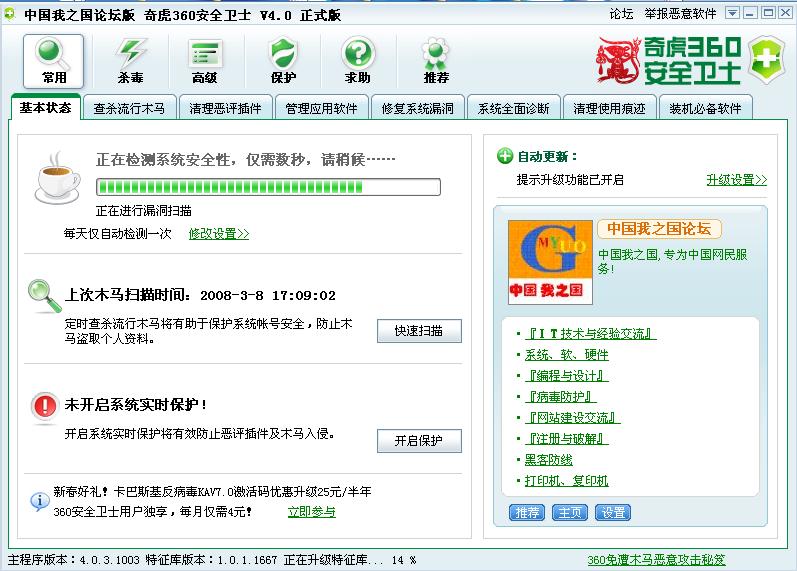This screenshot has width=797, height=571.
Task: Click the 主程序版本 4.0.3.1003 status text
Action: 74,560
